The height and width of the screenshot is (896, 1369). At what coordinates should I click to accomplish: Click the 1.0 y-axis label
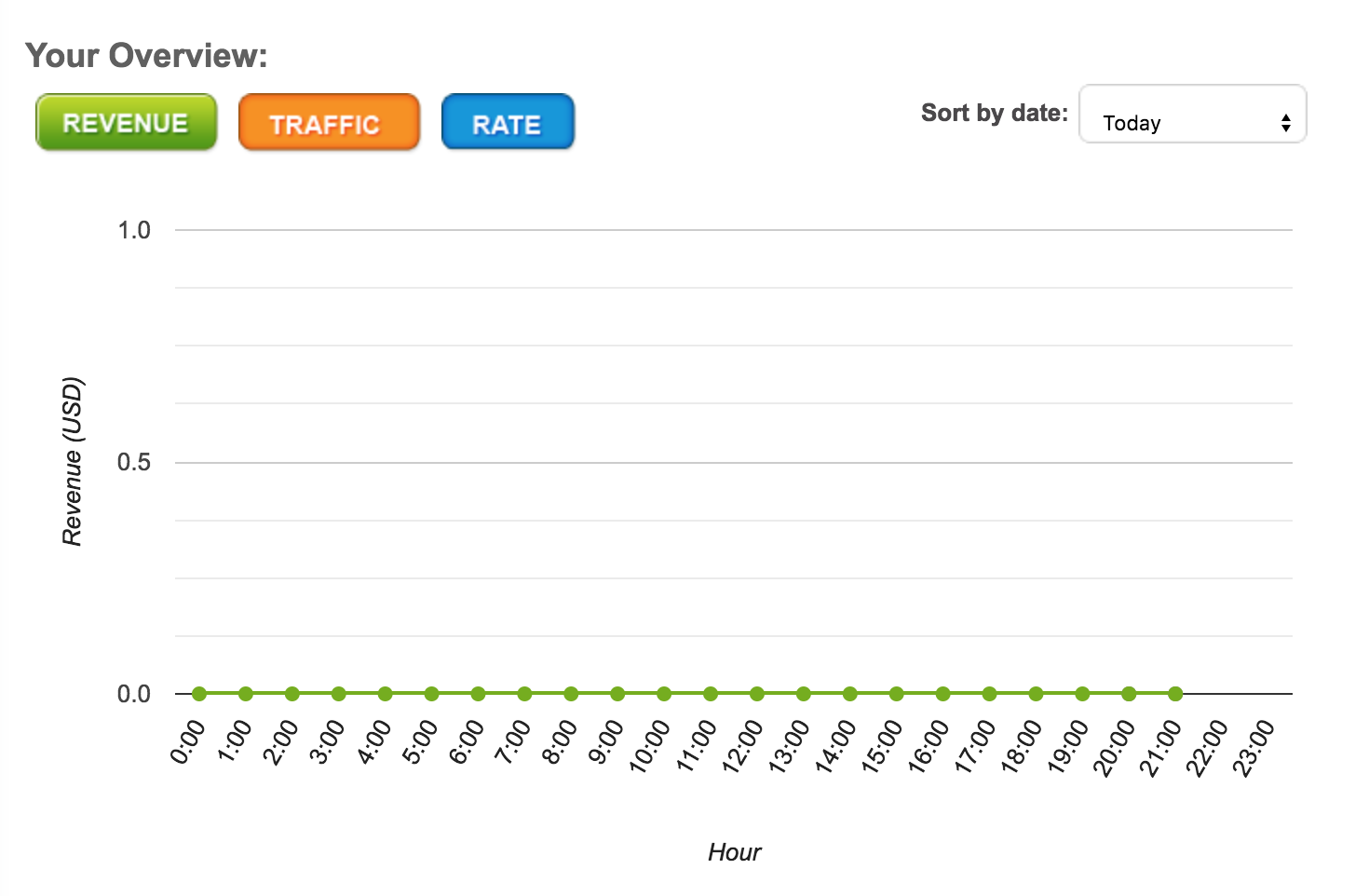(134, 230)
